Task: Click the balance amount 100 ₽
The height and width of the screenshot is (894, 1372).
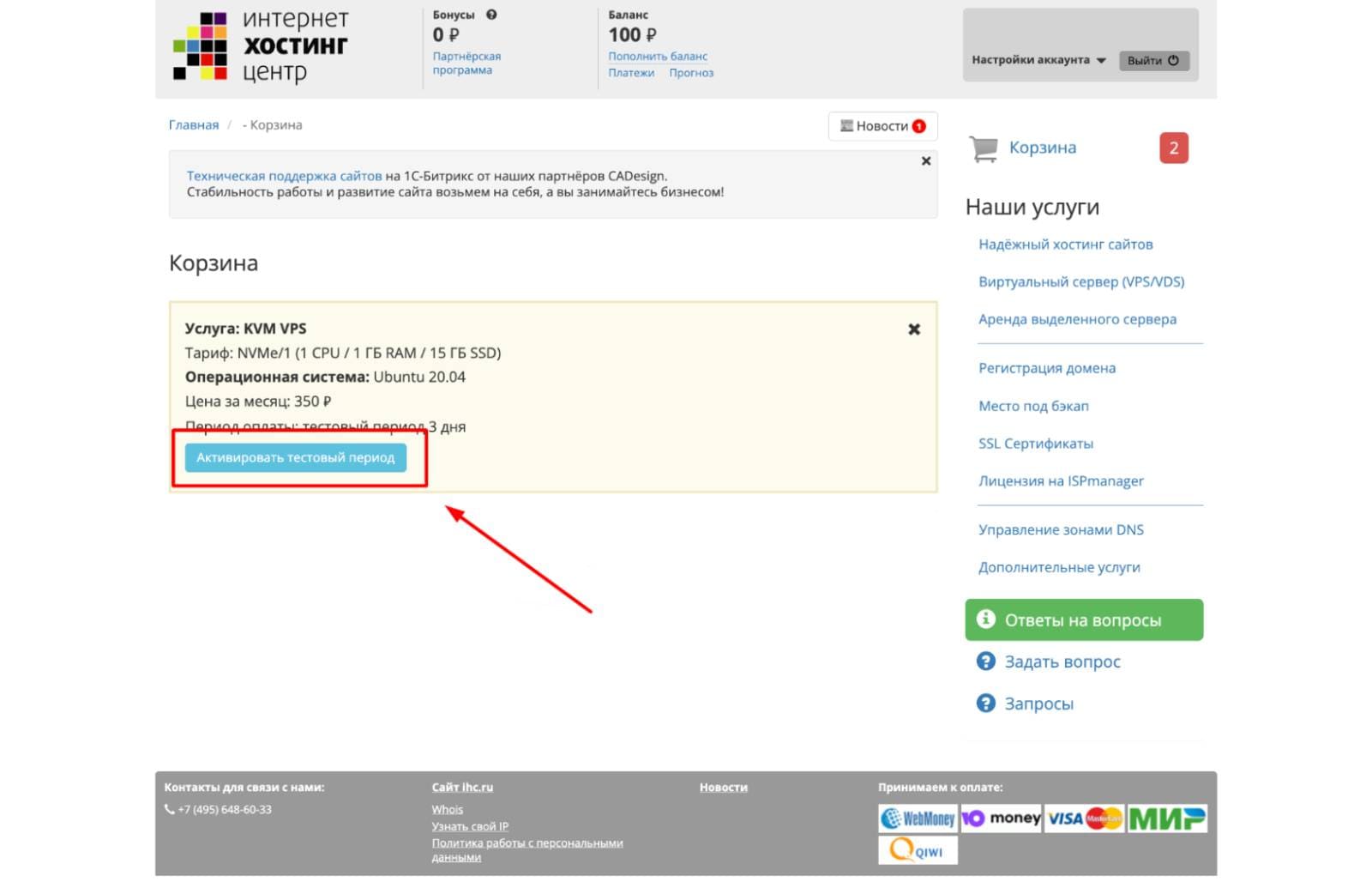Action: [x=633, y=35]
